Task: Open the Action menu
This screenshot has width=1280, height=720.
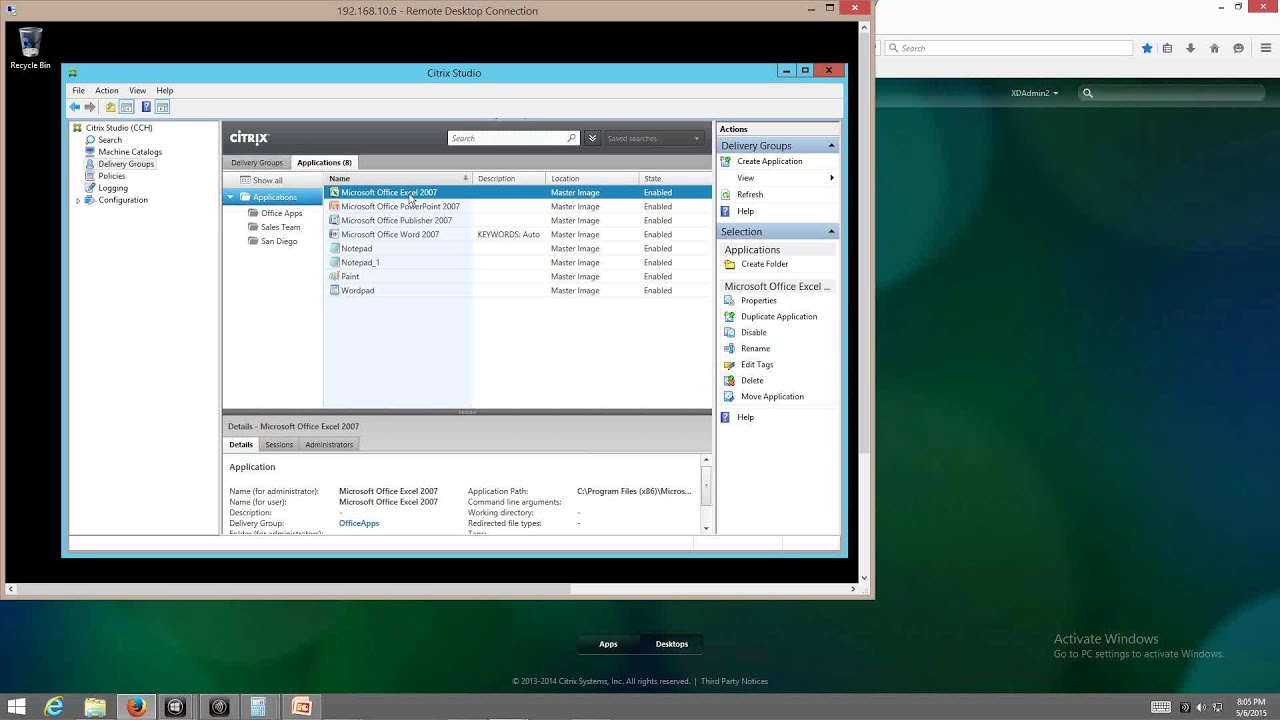Action: (x=106, y=91)
